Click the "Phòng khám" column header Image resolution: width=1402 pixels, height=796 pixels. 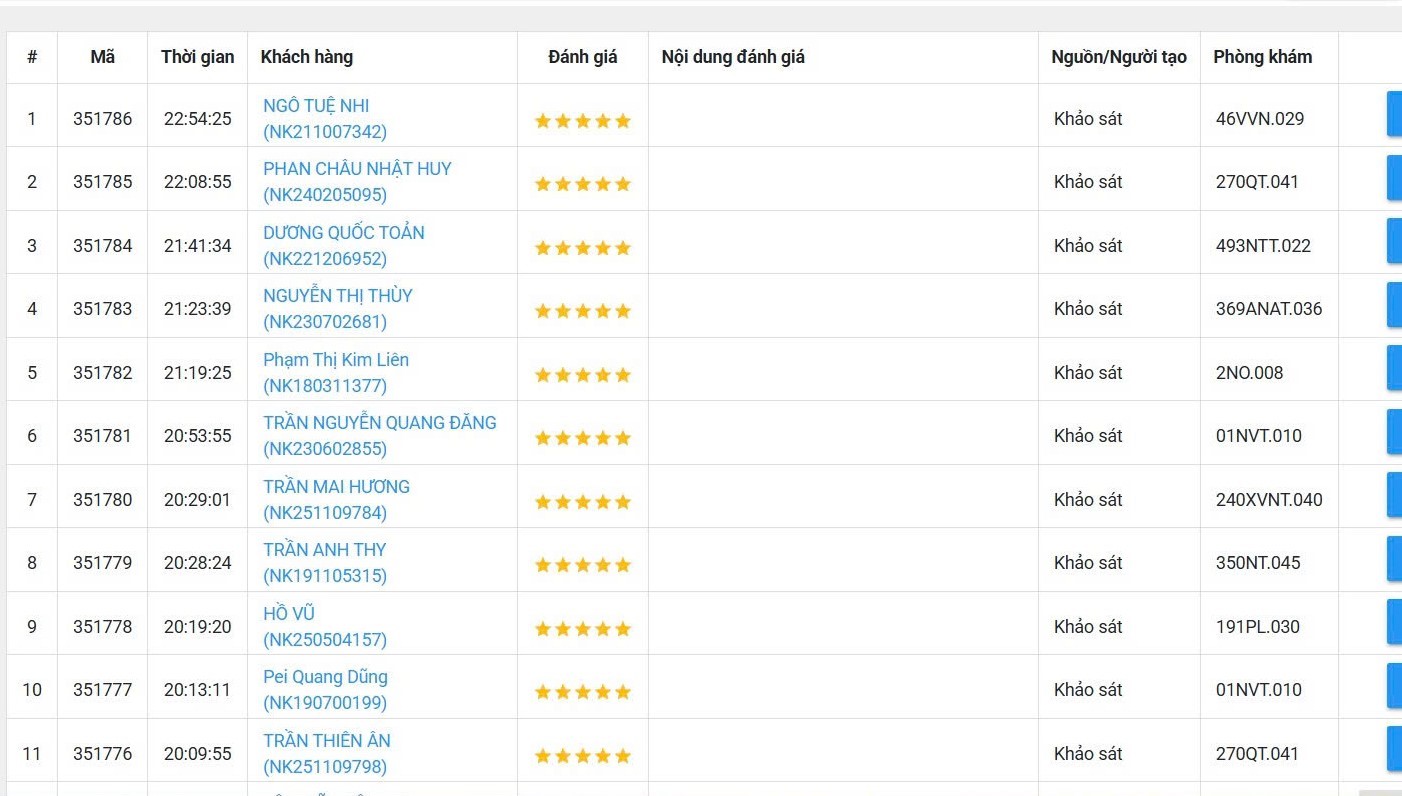point(1262,57)
